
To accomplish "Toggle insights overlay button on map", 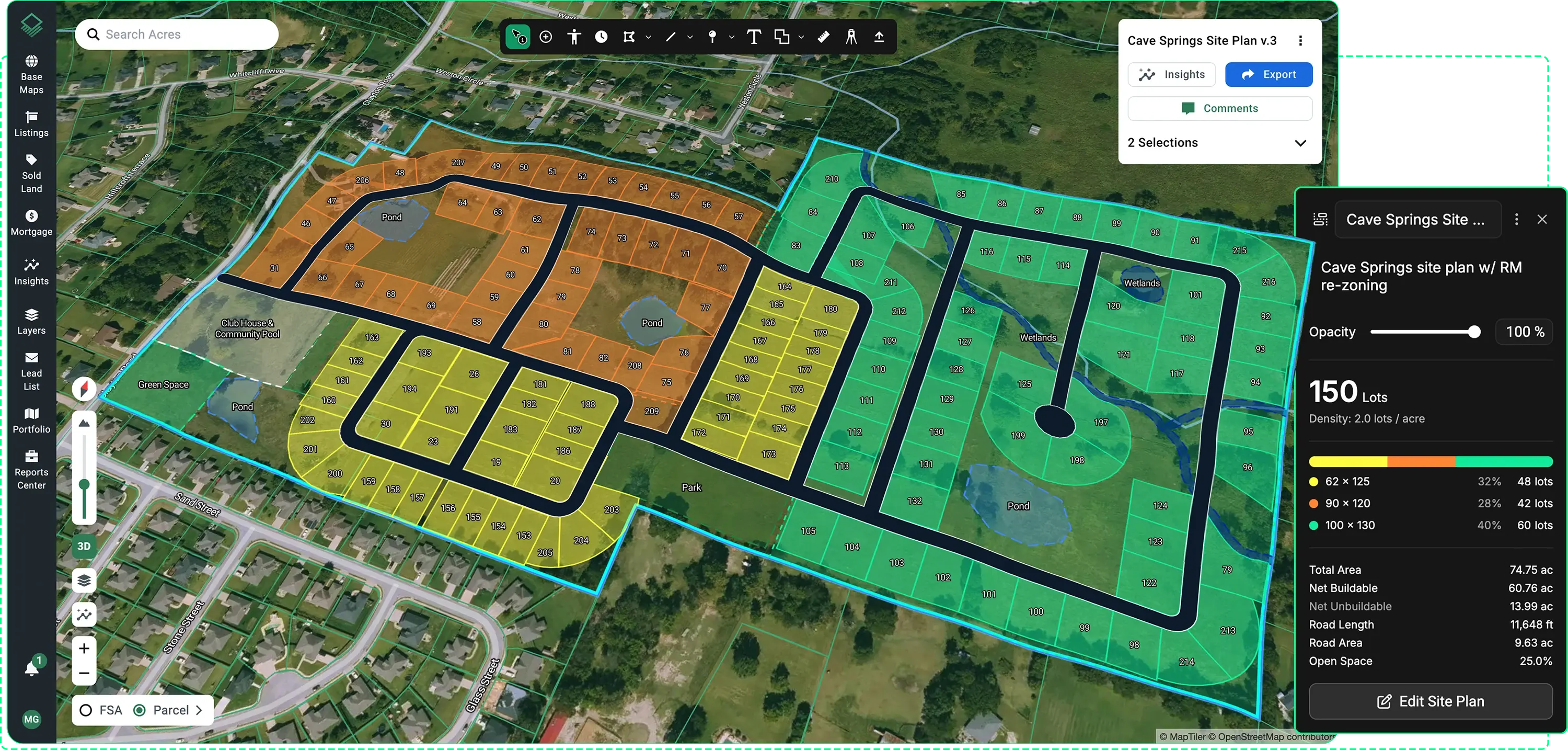I will click(x=84, y=614).
